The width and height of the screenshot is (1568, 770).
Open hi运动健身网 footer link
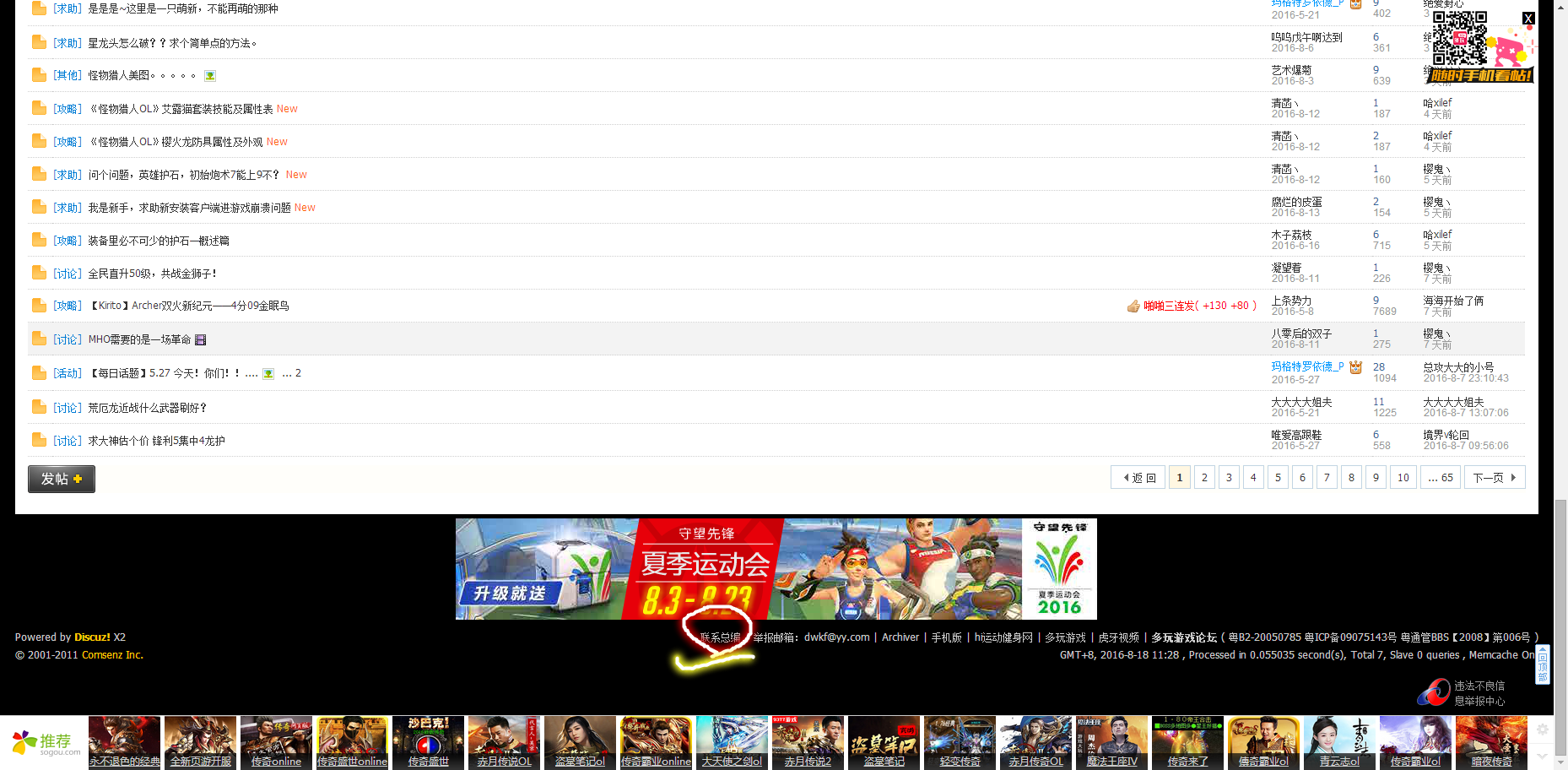pyautogui.click(x=1004, y=637)
